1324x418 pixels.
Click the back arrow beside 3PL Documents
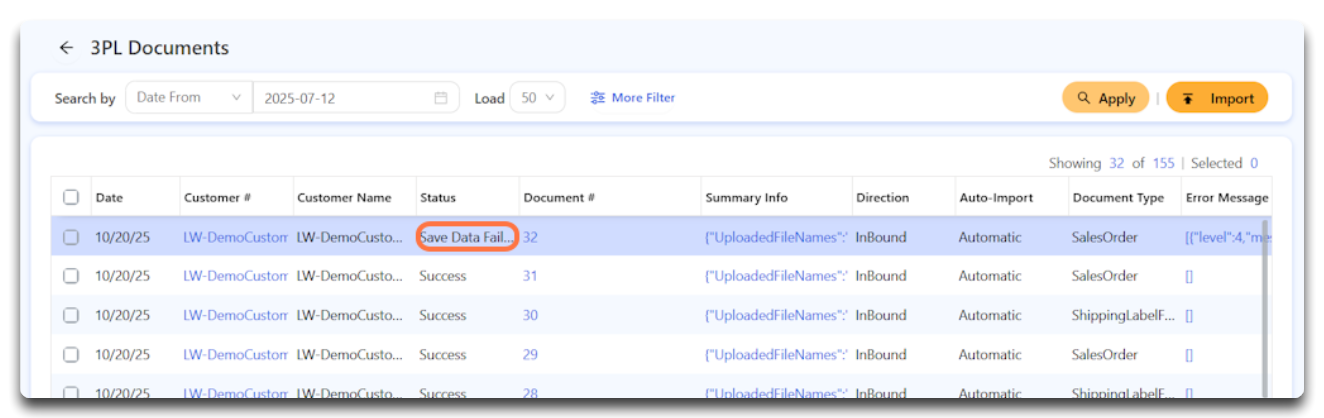66,48
